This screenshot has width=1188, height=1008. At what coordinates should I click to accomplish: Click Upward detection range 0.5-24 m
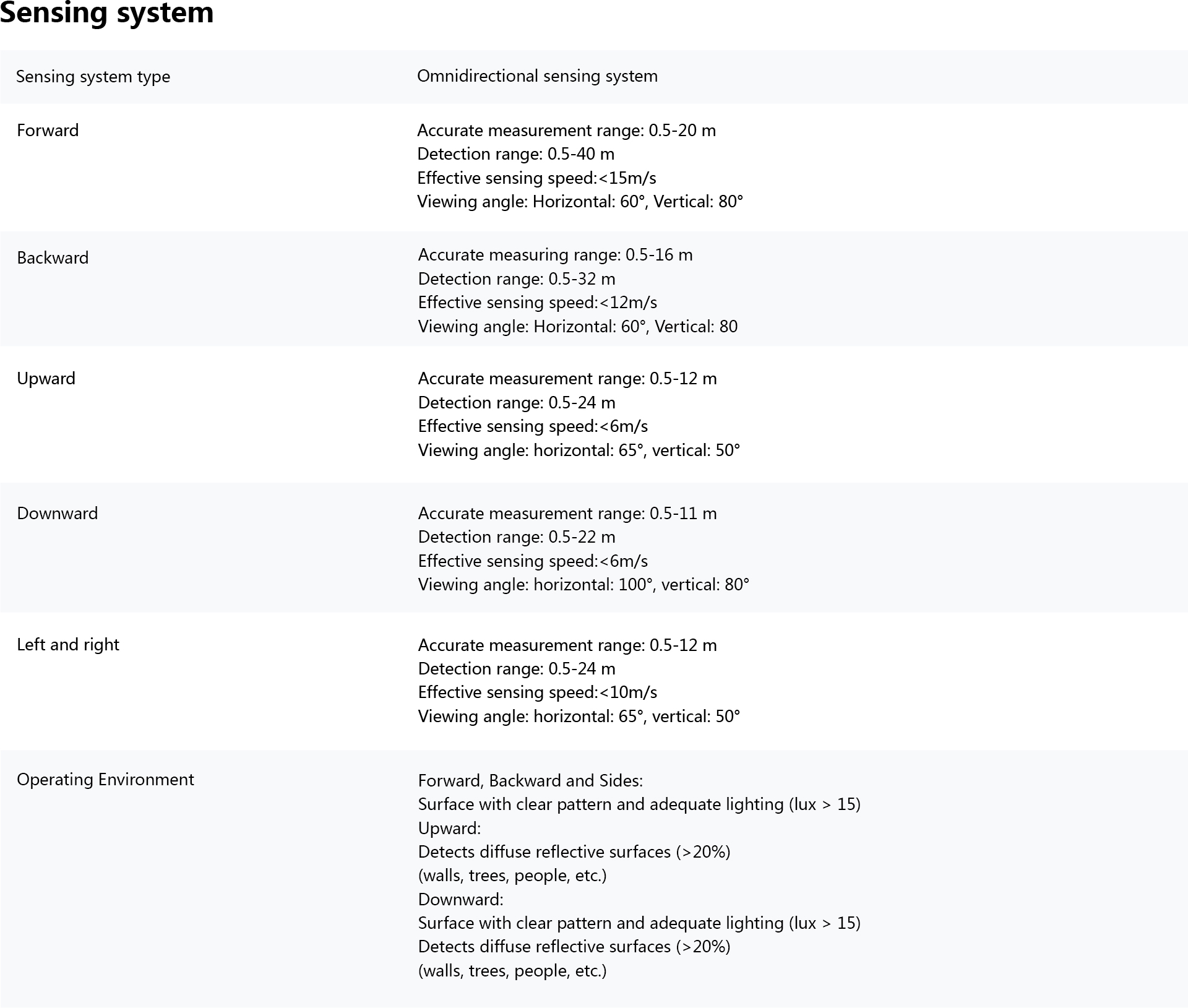pyautogui.click(x=517, y=402)
